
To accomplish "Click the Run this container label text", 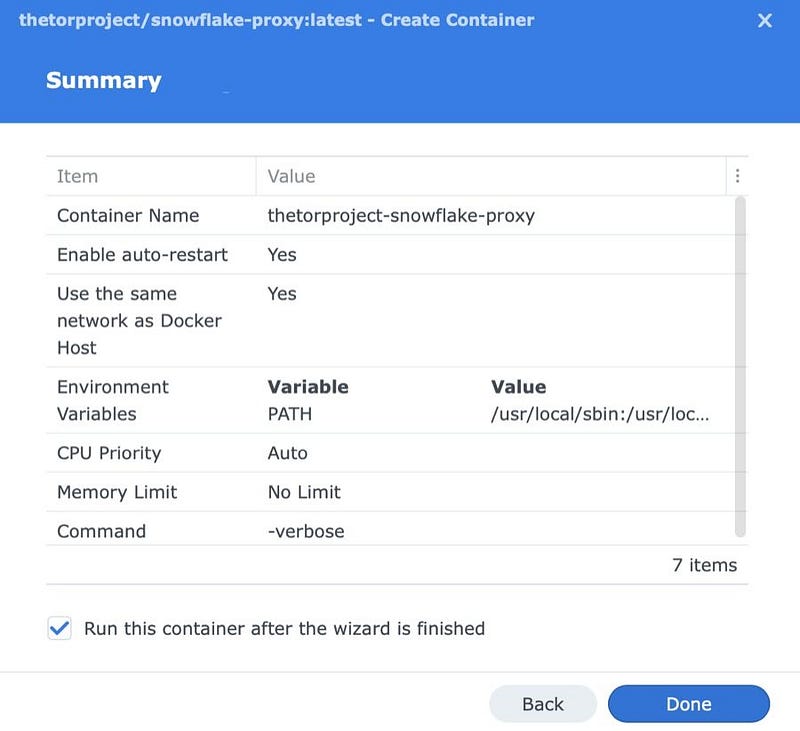I will (284, 628).
